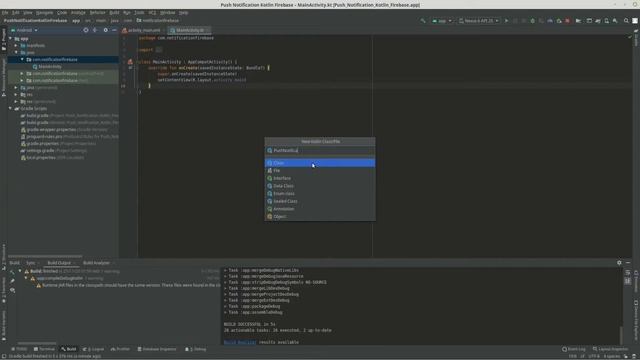
Task: Open Project panel gear settings
Action: (105, 30)
